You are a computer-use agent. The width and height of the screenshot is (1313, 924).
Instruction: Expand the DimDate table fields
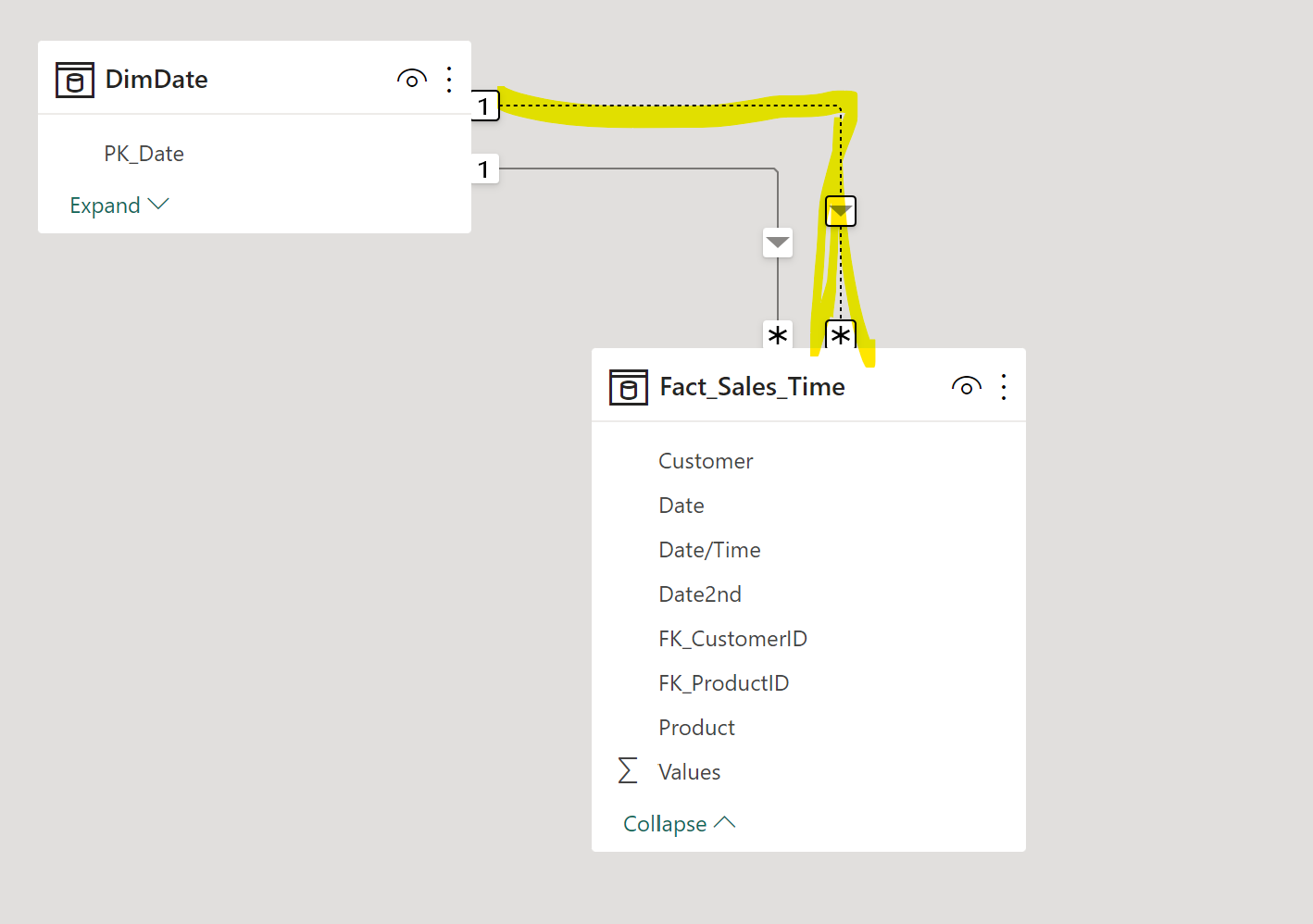[119, 205]
